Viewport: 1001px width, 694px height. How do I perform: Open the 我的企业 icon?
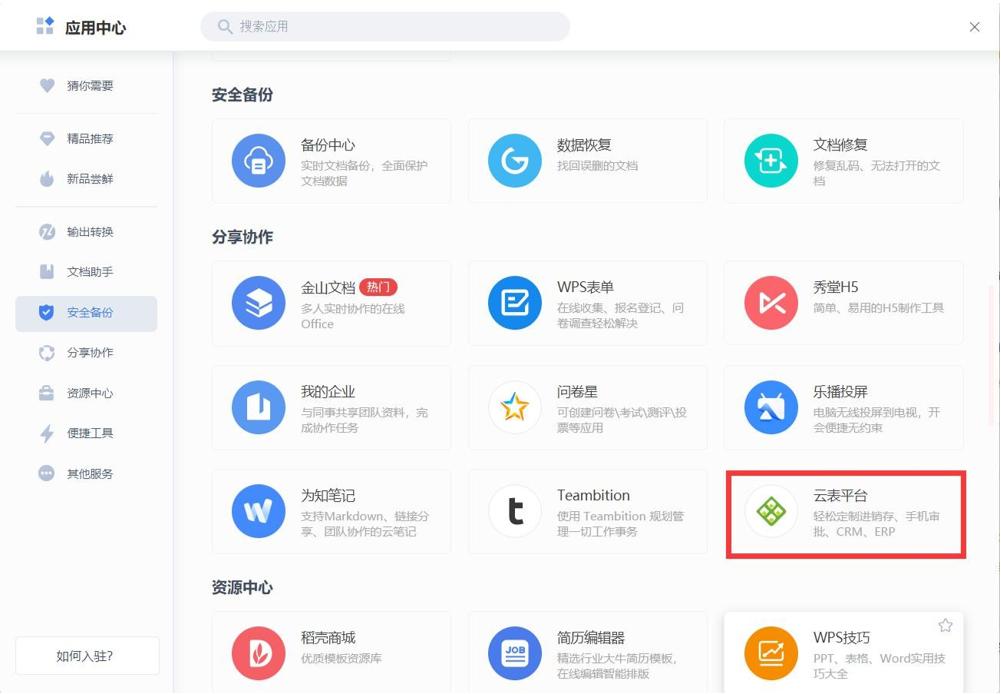[x=259, y=407]
